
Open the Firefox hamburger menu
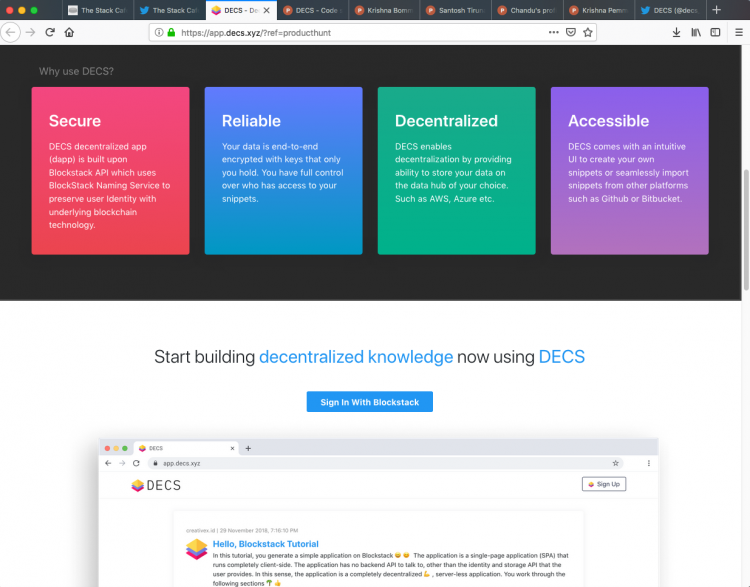(739, 33)
